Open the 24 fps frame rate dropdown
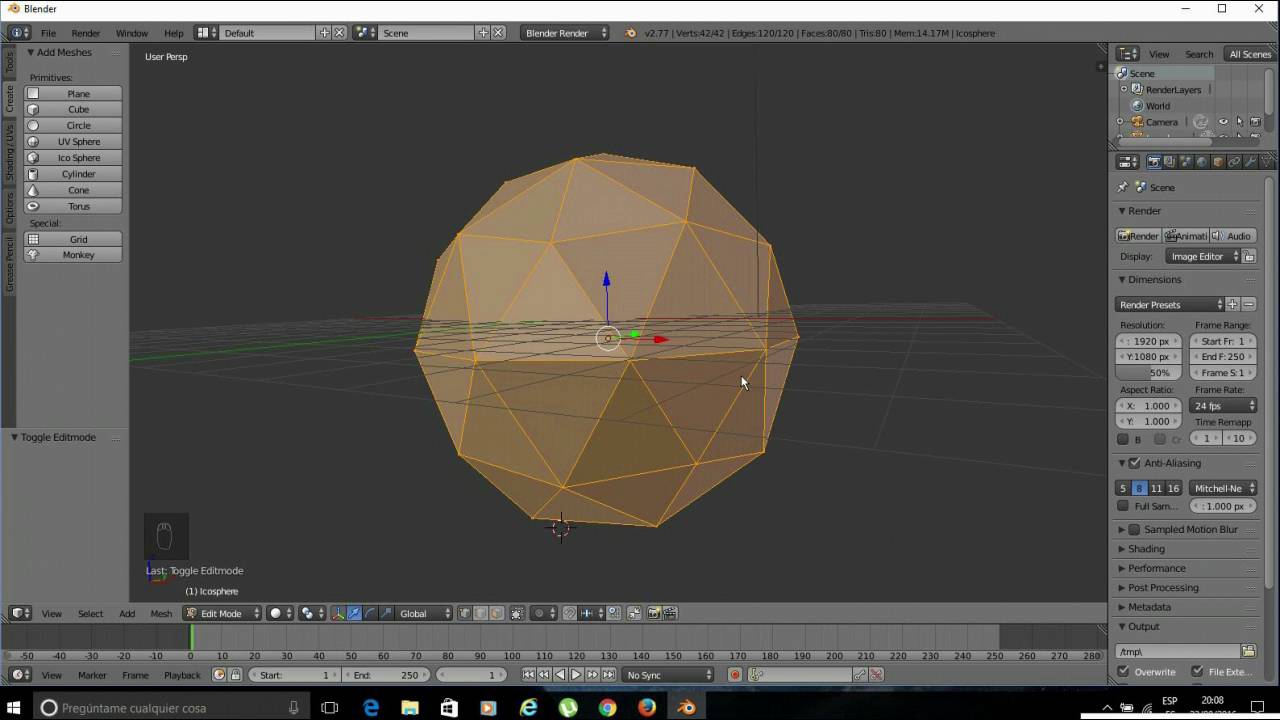This screenshot has width=1280, height=720. (1223, 406)
